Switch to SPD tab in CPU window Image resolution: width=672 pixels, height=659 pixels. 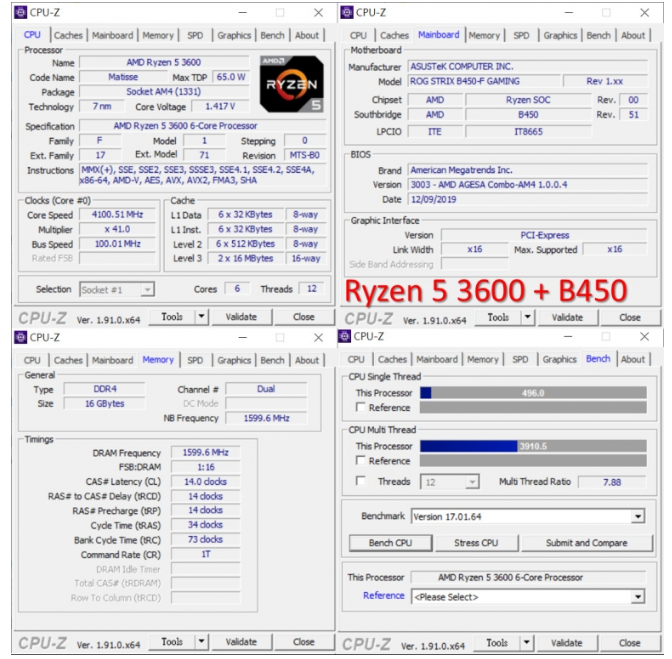(195, 35)
